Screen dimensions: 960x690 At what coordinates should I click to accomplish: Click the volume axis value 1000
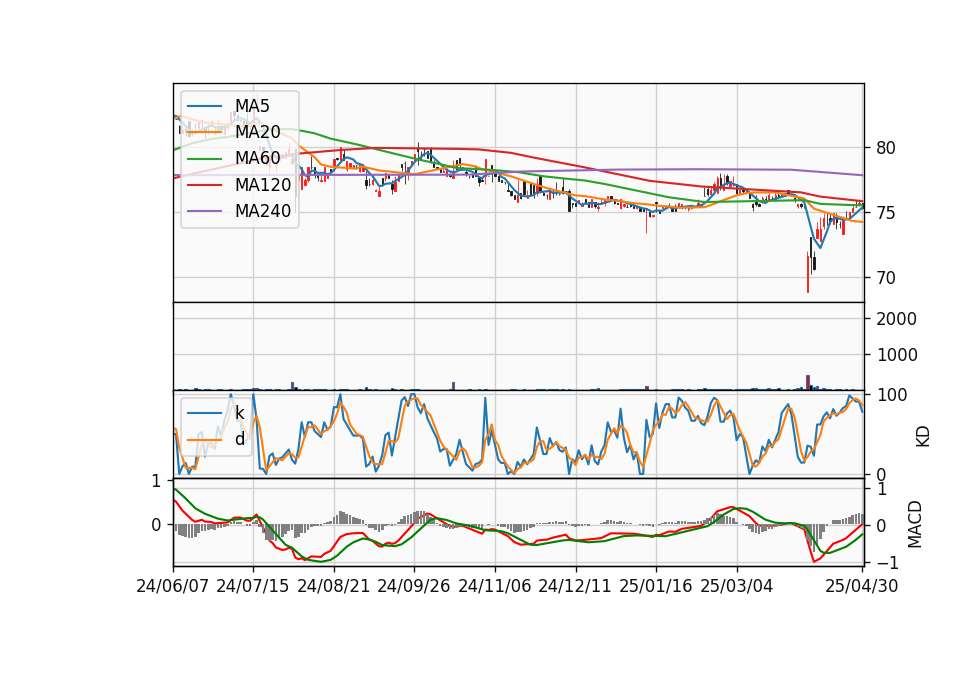897,355
